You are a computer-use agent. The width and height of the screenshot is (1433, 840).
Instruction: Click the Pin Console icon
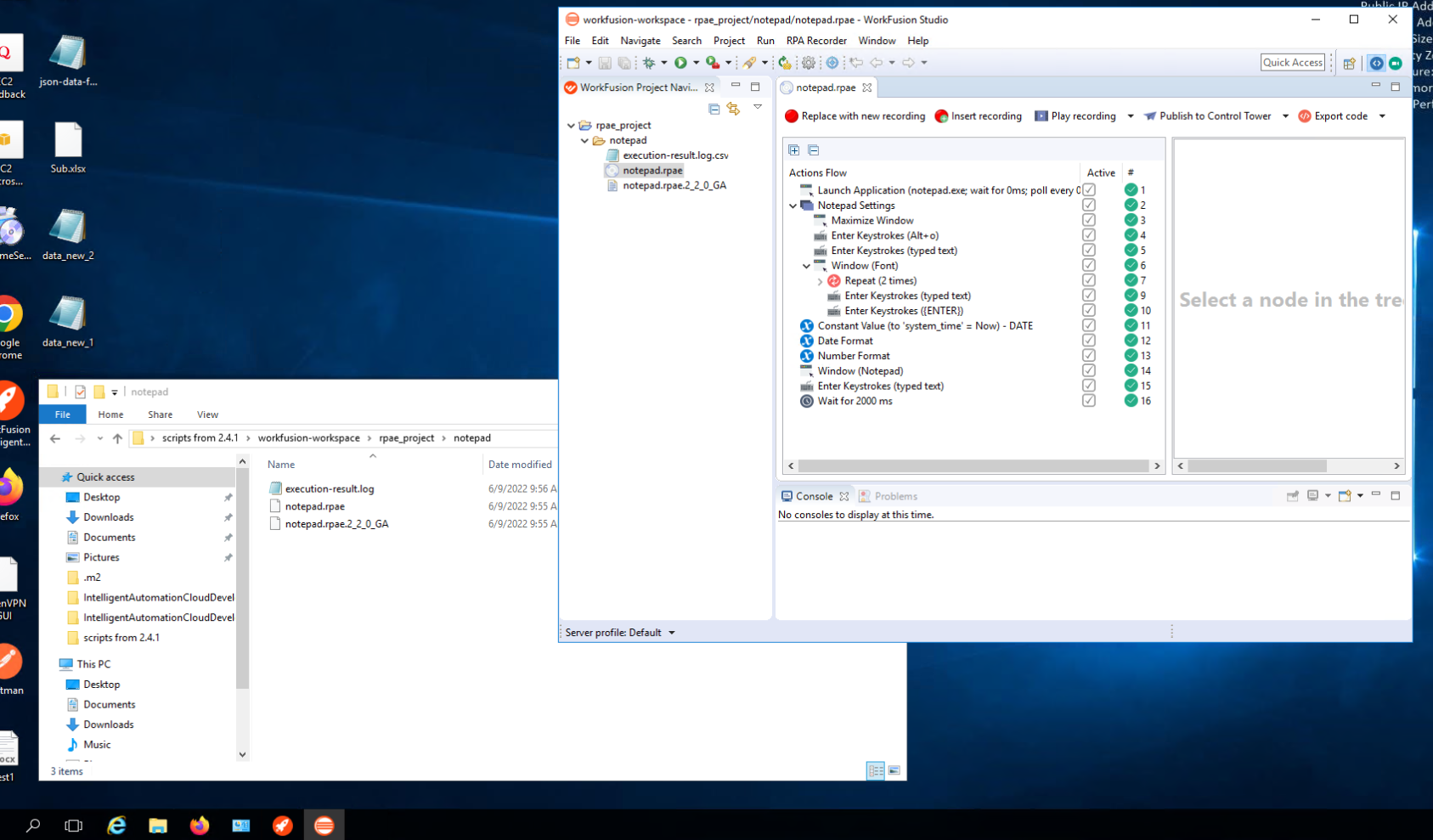click(x=1293, y=496)
